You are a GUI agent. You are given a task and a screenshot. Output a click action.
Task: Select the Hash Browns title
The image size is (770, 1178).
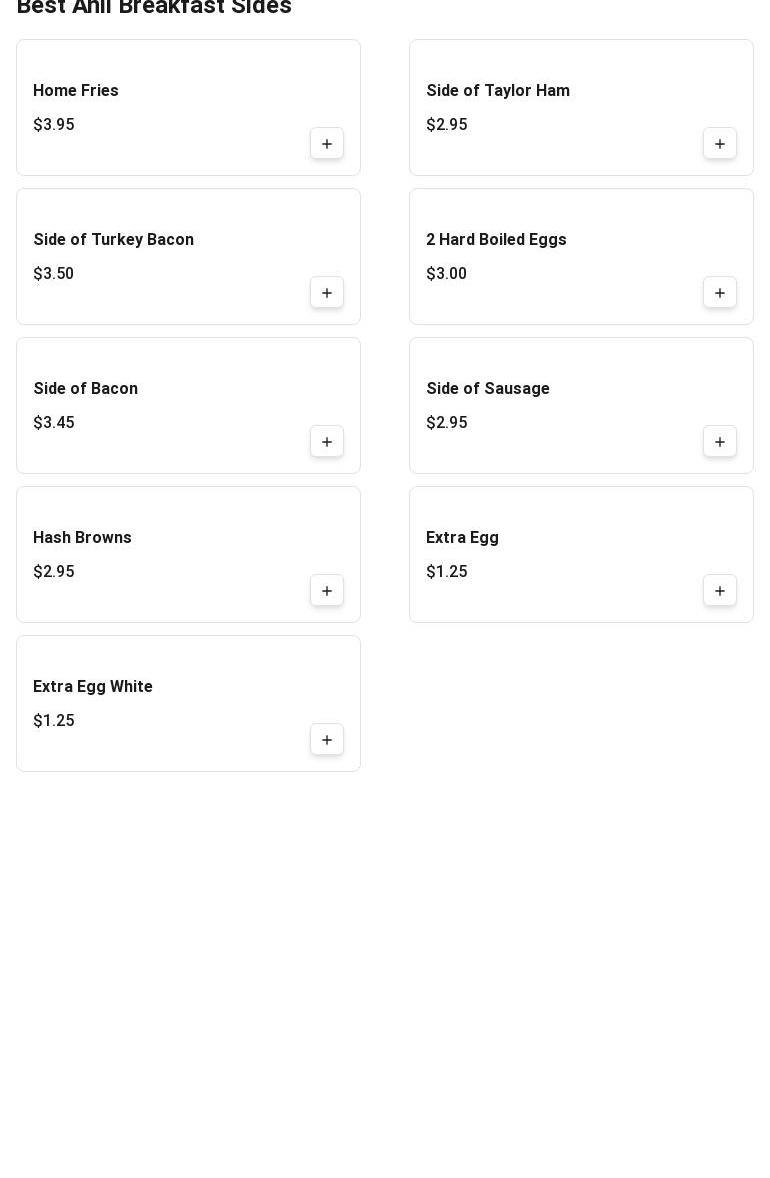tap(82, 537)
